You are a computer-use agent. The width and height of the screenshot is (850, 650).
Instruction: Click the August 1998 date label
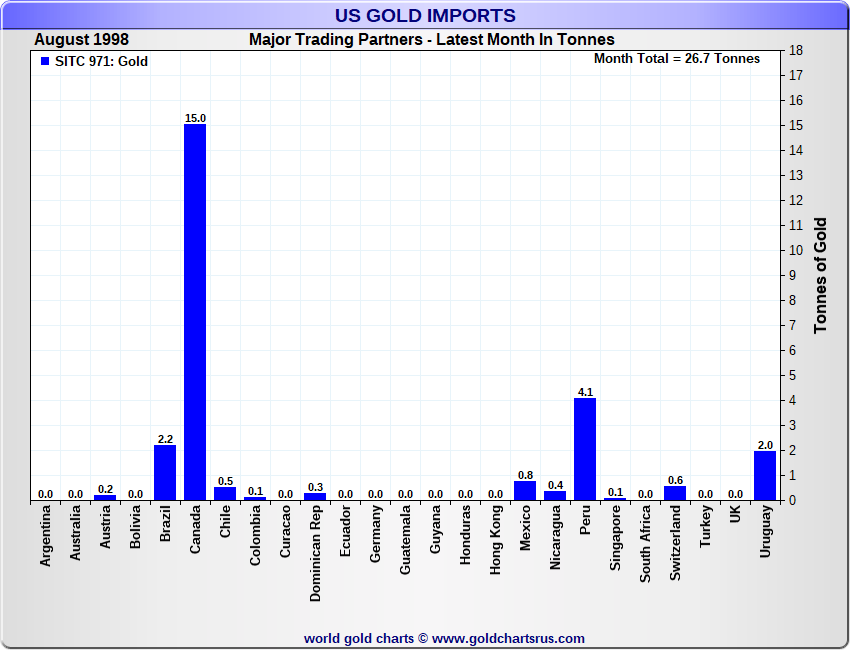81,40
